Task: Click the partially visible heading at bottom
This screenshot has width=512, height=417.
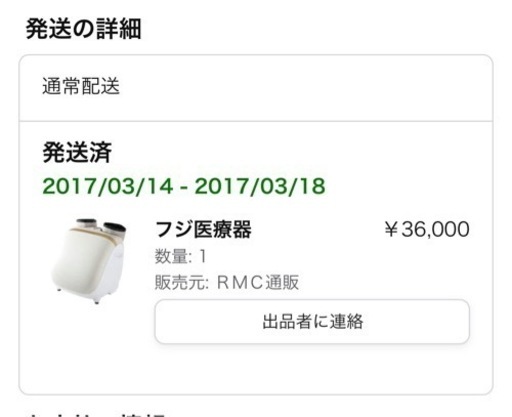Action: [95, 414]
